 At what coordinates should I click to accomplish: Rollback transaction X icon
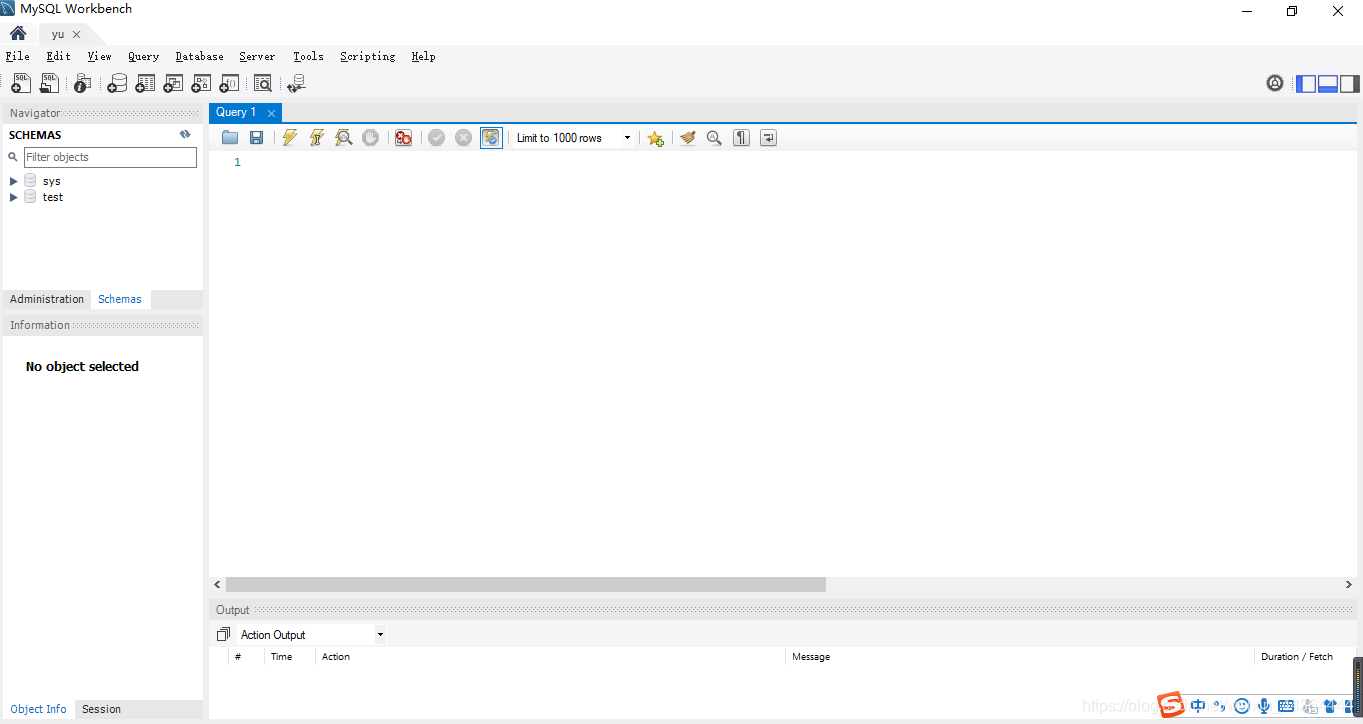(x=463, y=138)
